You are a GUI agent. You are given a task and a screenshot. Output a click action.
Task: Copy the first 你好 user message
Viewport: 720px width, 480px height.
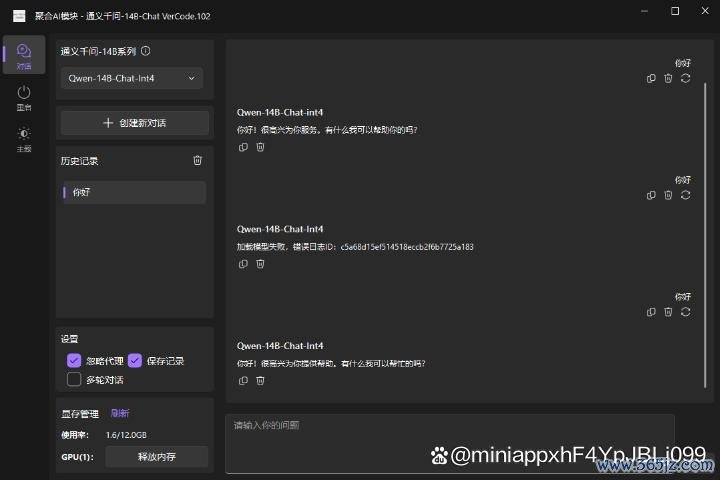[x=651, y=79]
